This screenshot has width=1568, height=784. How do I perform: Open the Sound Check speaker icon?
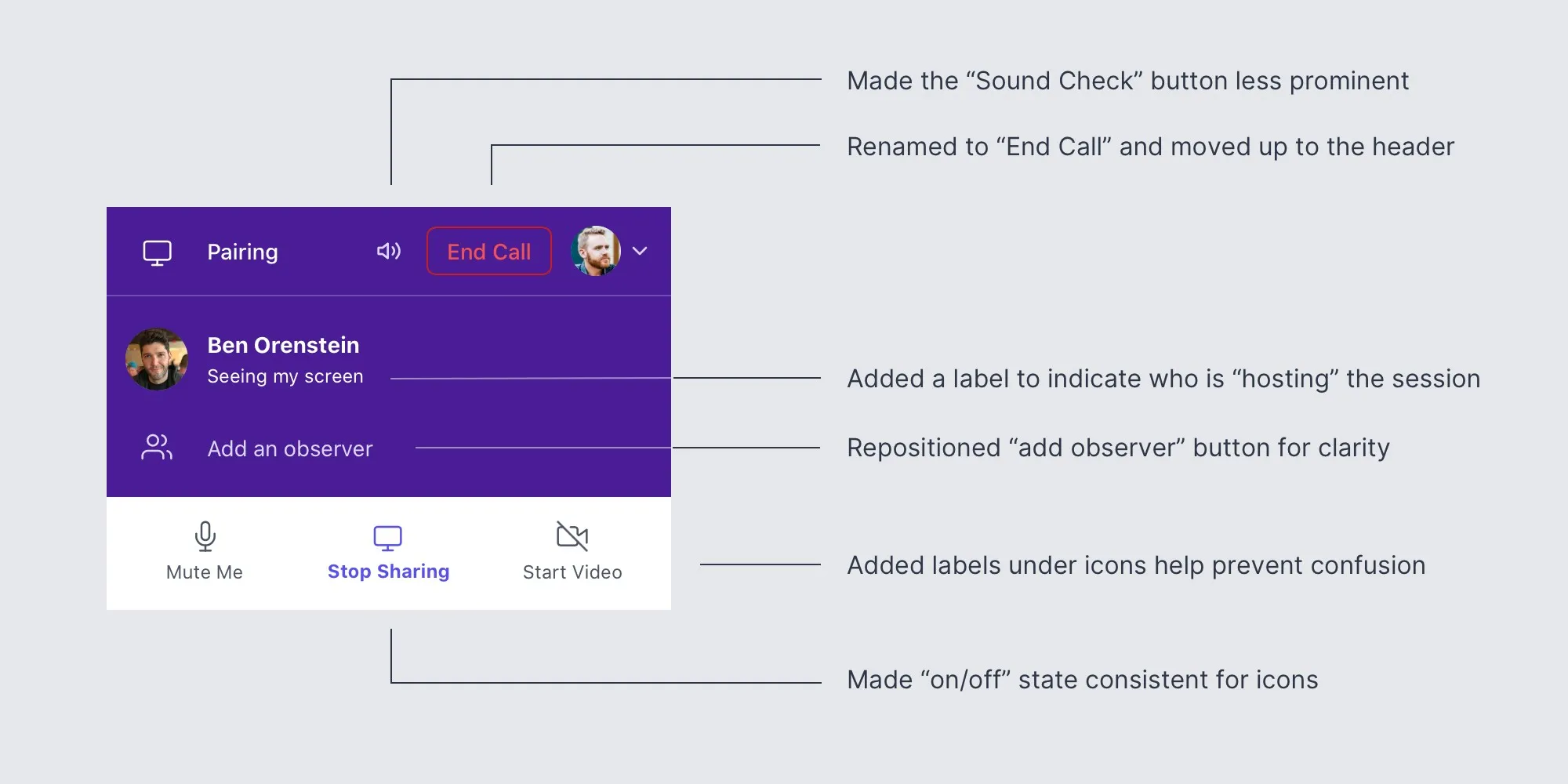point(390,251)
